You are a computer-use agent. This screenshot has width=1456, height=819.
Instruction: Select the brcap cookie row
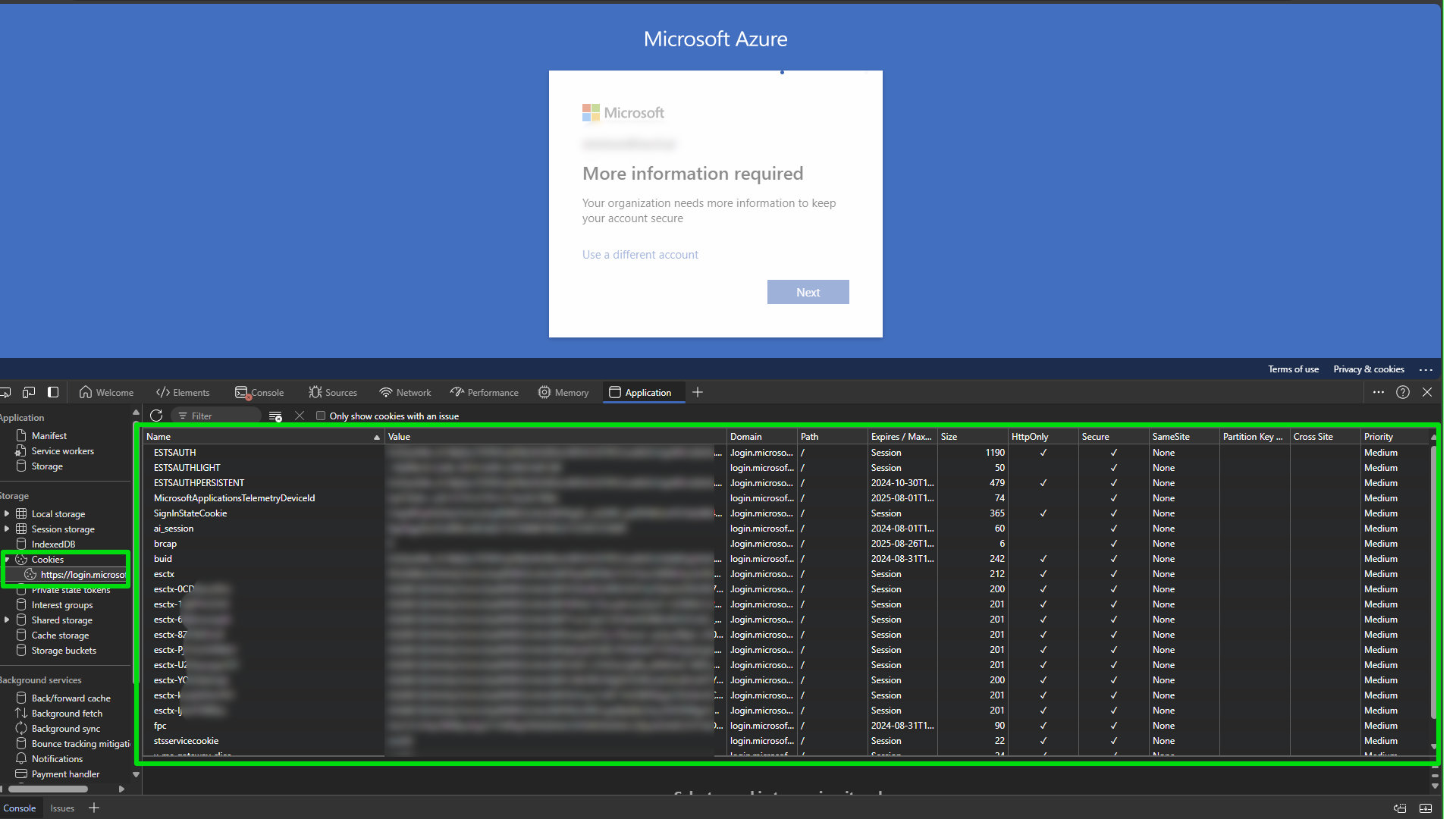tap(786, 544)
